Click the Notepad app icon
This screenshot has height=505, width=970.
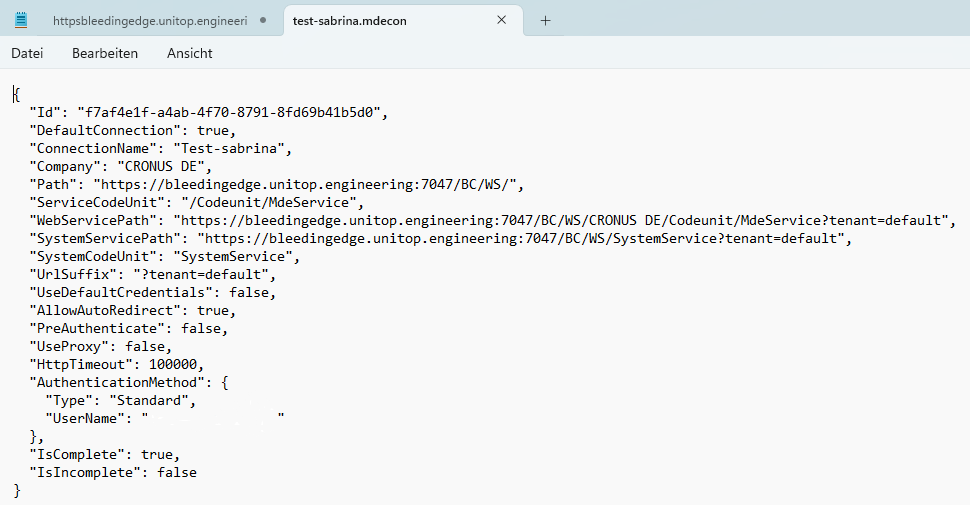coord(21,20)
